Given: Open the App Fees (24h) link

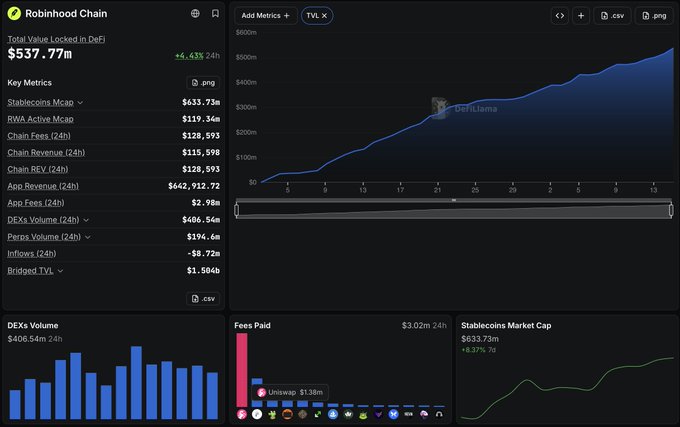Looking at the screenshot, I should click(x=36, y=203).
